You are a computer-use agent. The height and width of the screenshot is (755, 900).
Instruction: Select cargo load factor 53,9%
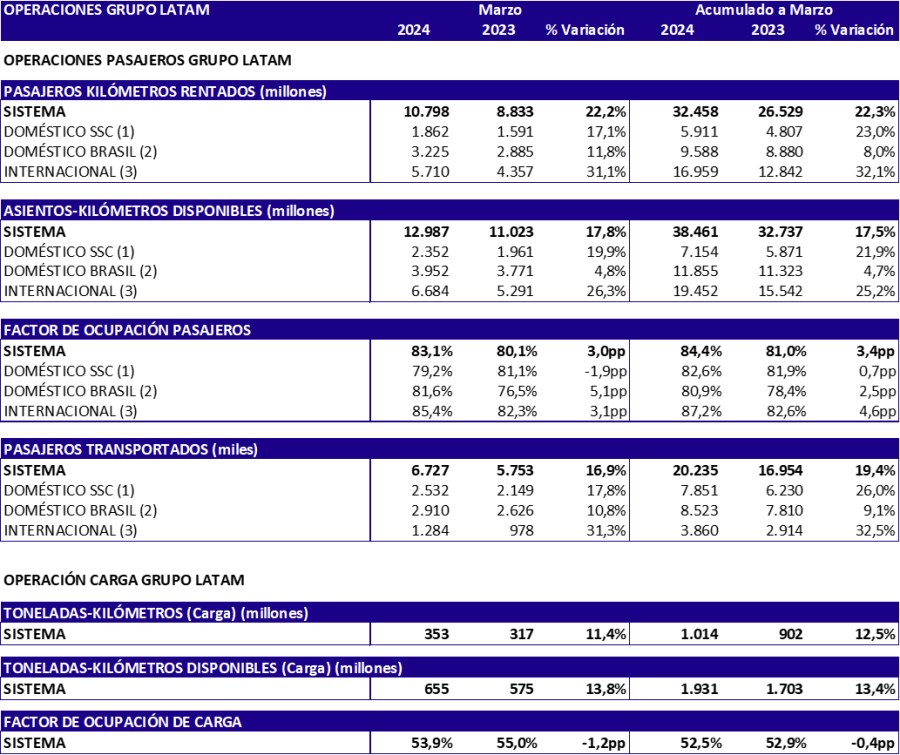432,742
